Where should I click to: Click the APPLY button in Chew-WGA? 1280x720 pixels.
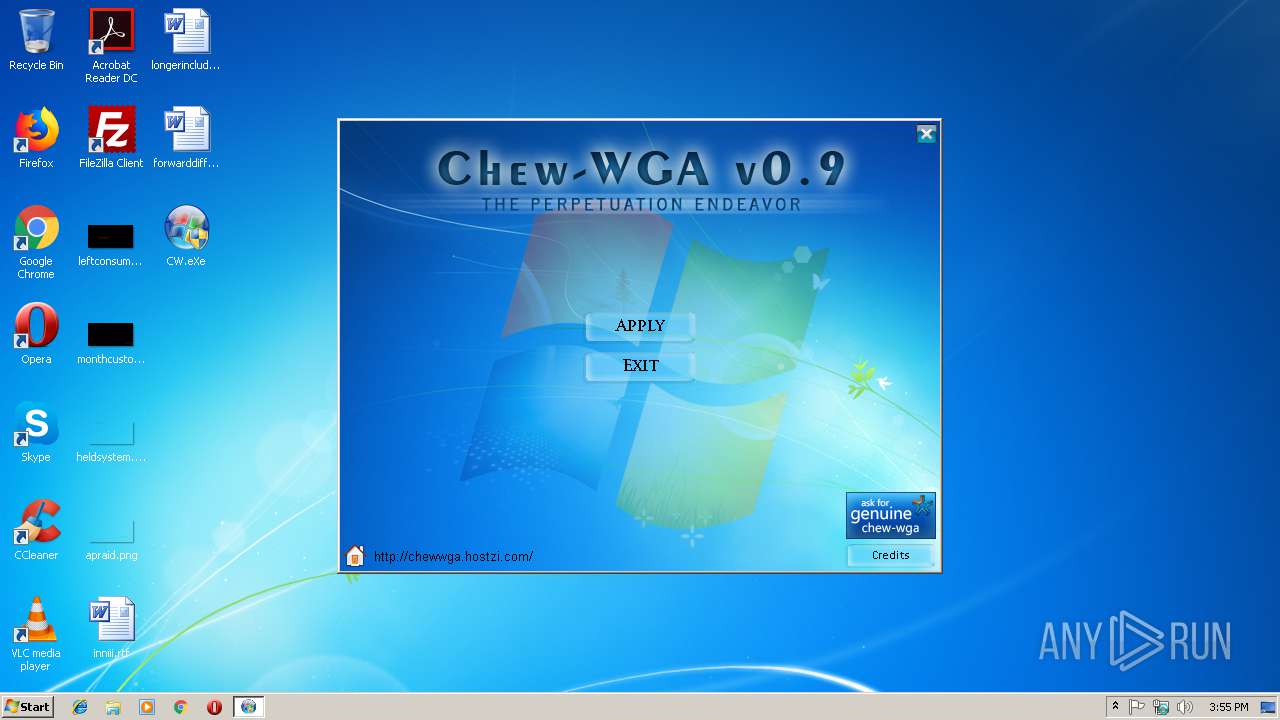pos(640,326)
